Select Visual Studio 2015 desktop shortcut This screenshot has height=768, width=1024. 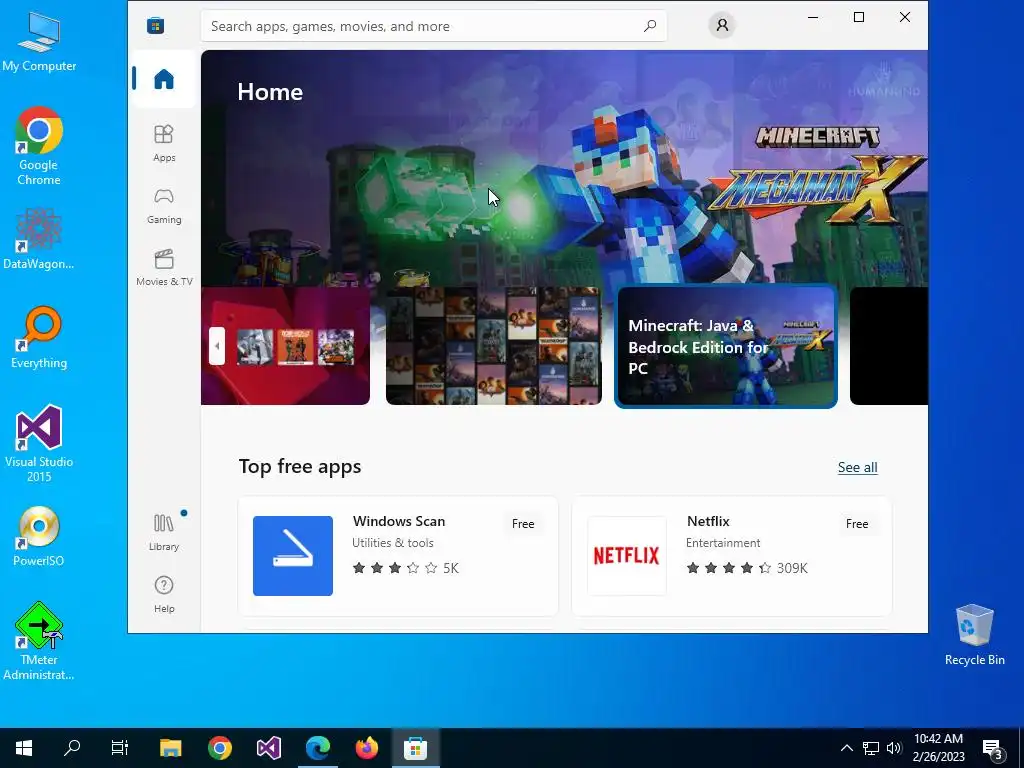[39, 444]
